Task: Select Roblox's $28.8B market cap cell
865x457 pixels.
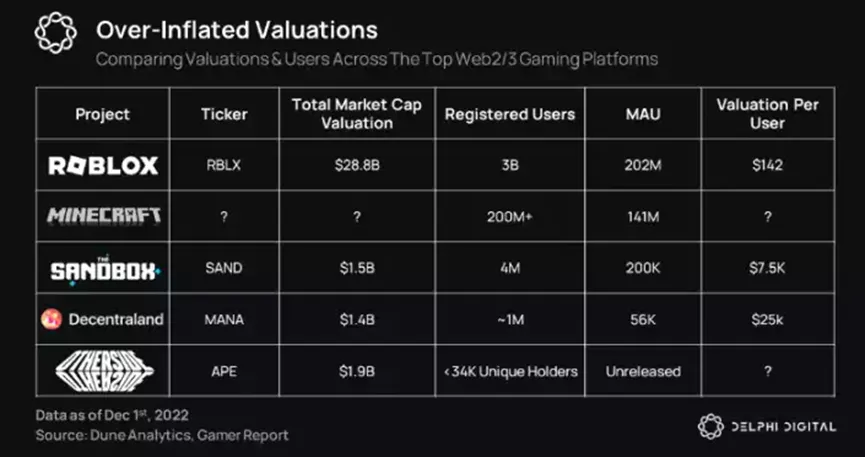Action: click(357, 165)
